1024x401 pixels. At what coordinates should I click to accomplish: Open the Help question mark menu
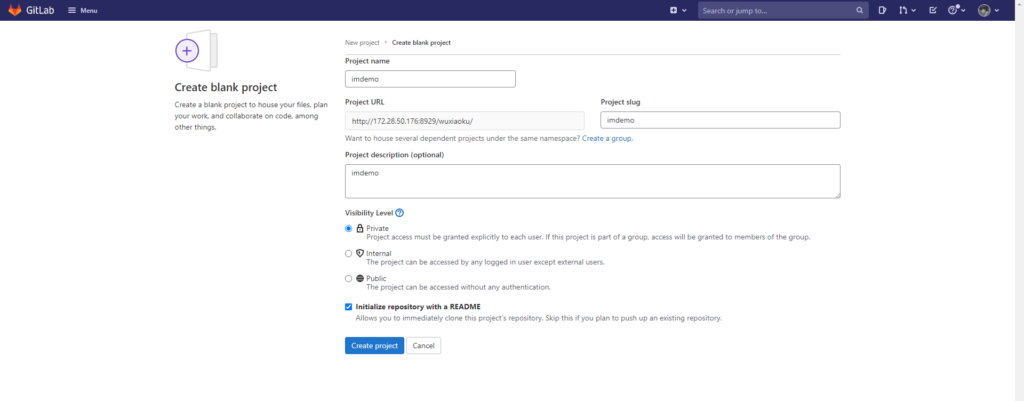[x=957, y=10]
